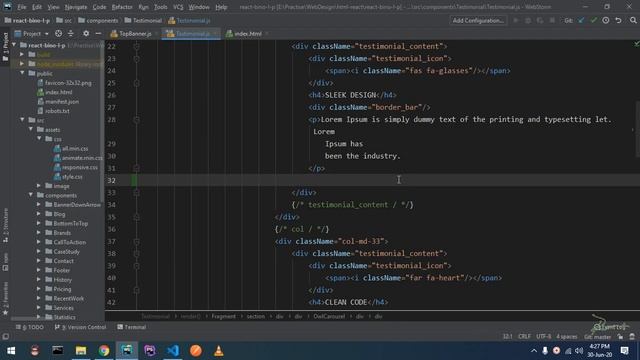
Task: Expand the image folder
Action: coord(39,186)
